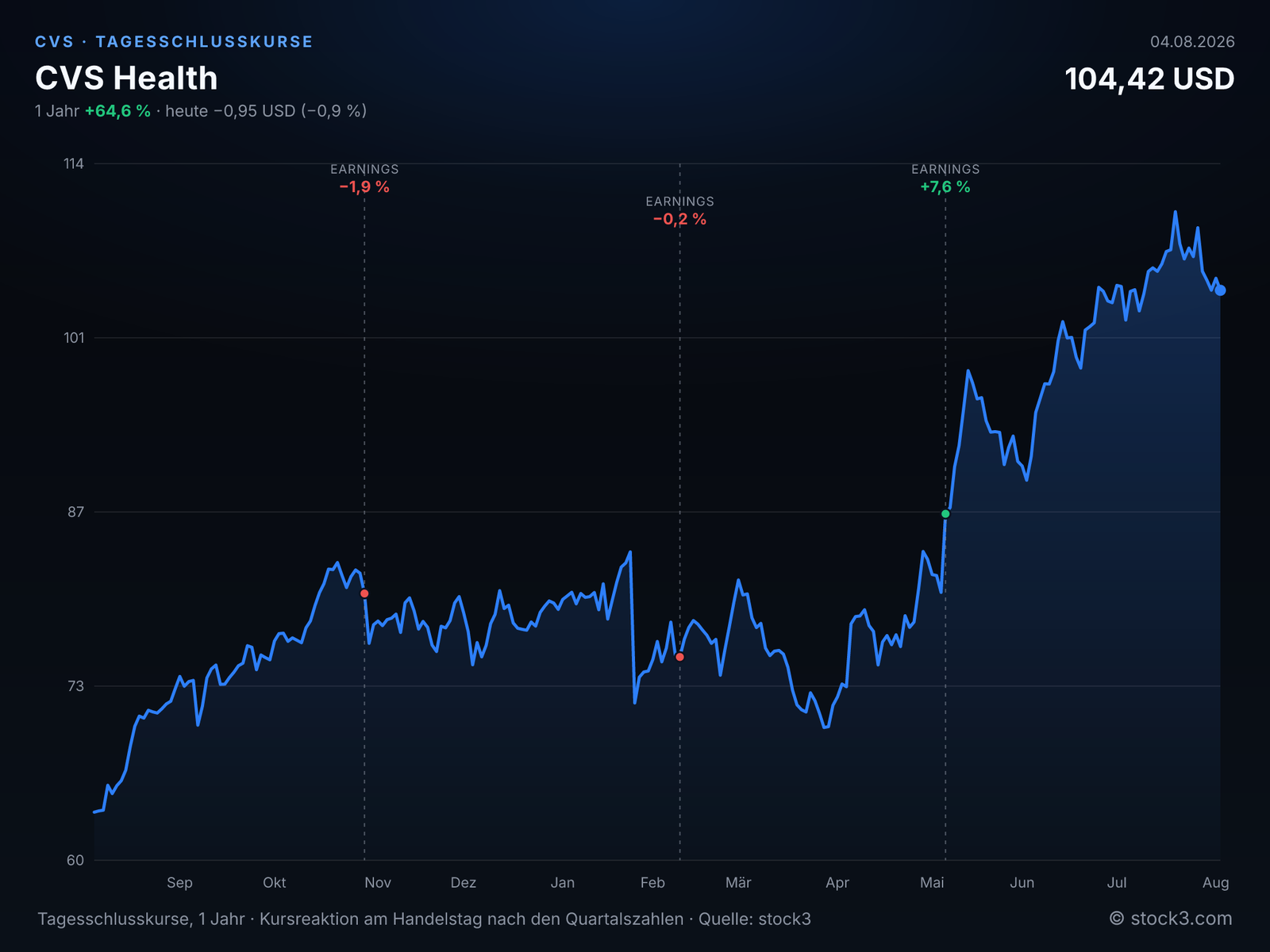Click the x-axis month label 'Mär'

click(738, 883)
